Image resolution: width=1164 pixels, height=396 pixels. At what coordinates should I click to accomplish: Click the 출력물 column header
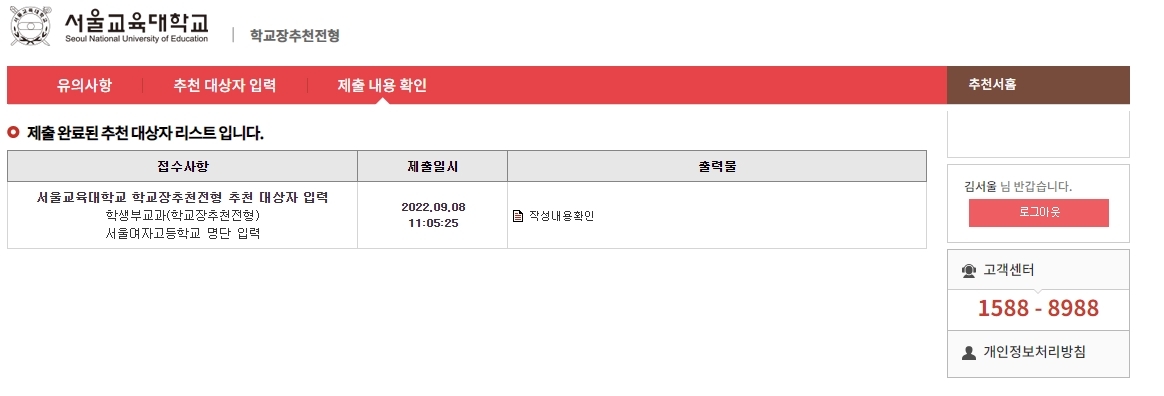pyautogui.click(x=717, y=166)
